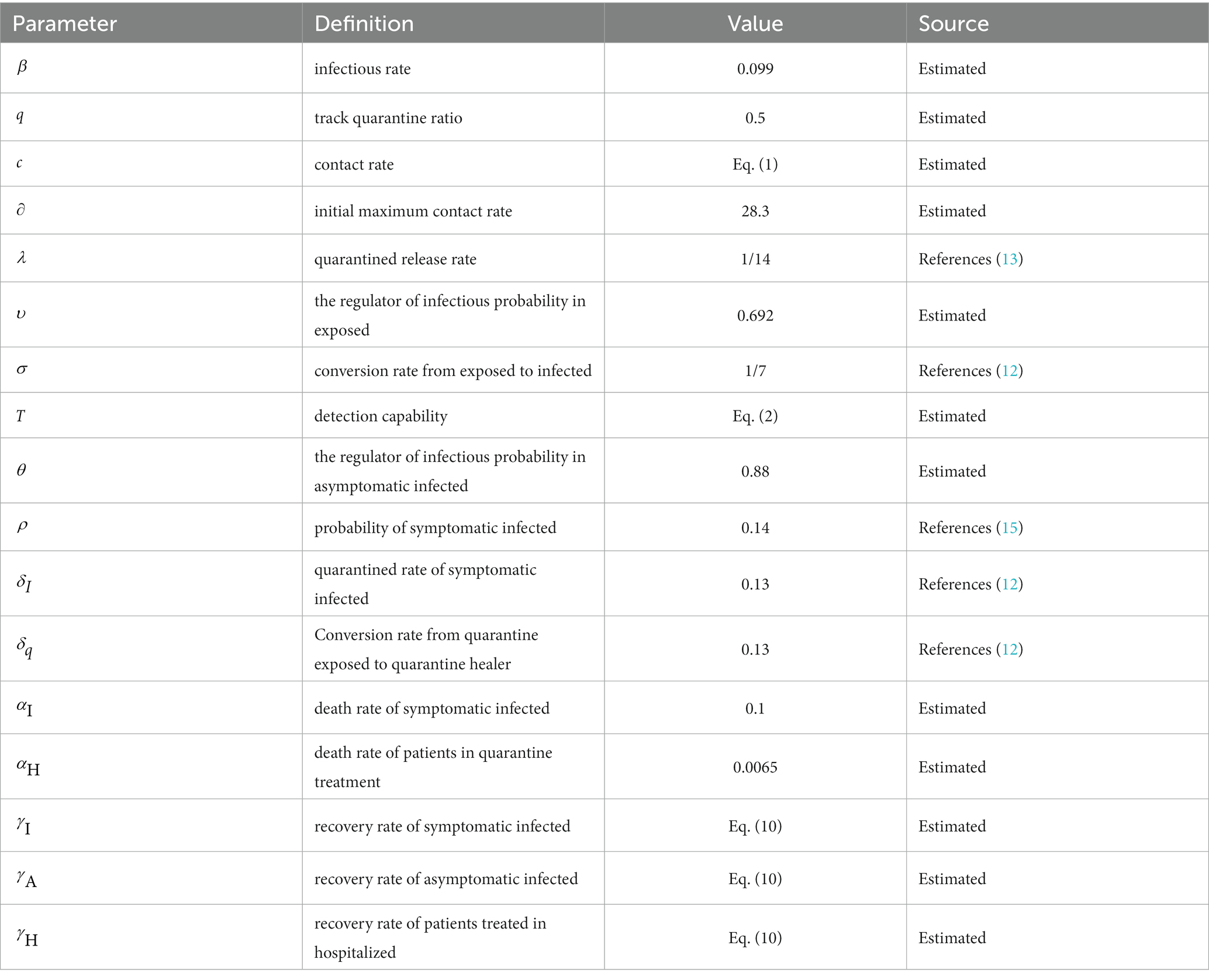Select the value 0.099

point(755,69)
